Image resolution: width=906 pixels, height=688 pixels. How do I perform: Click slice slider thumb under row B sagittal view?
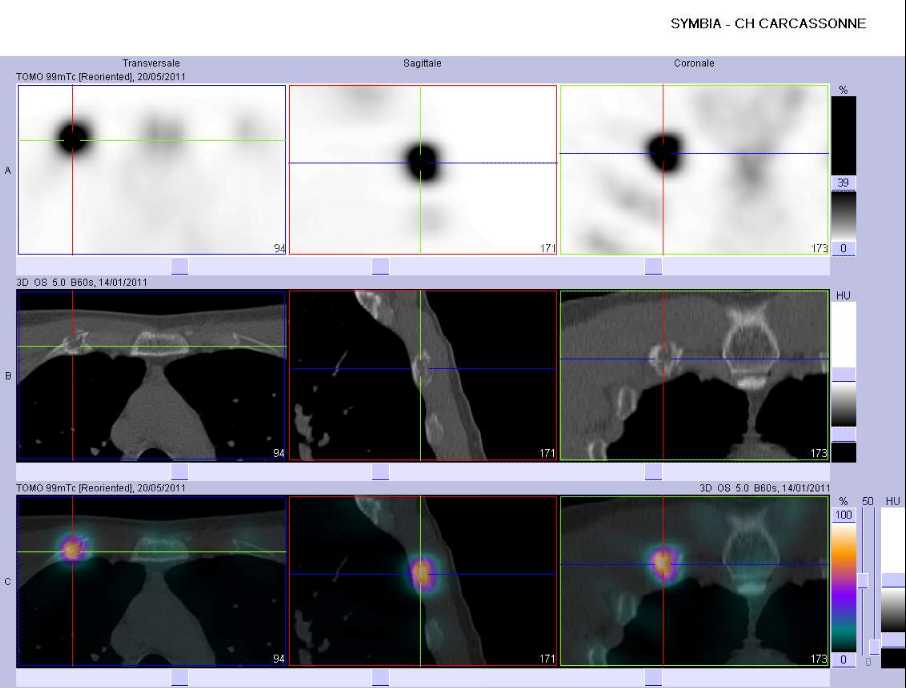pyautogui.click(x=380, y=472)
